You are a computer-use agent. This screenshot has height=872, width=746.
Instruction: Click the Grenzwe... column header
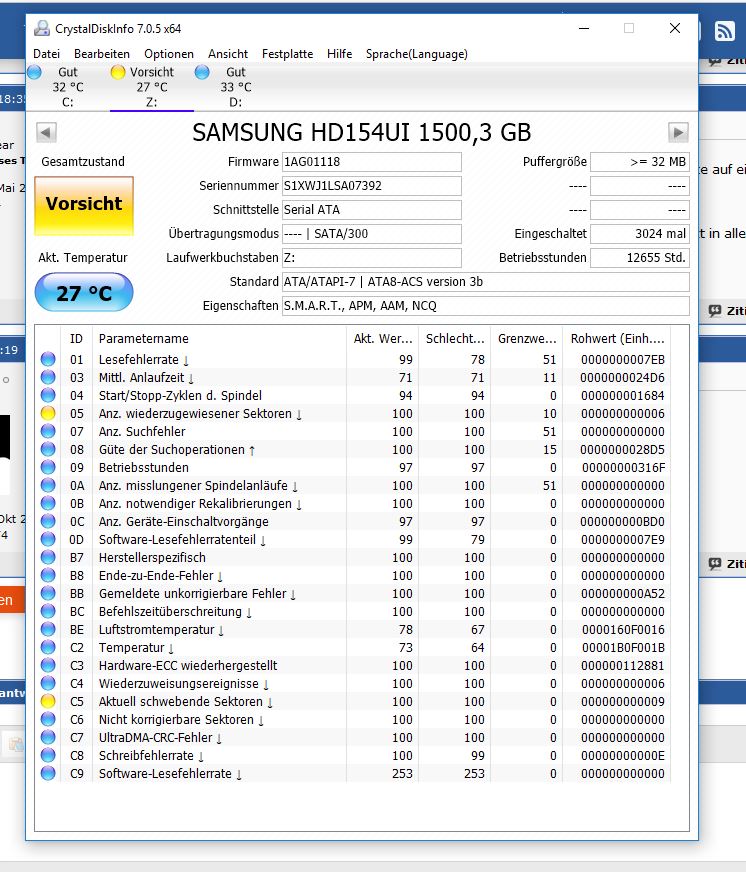(x=527, y=339)
